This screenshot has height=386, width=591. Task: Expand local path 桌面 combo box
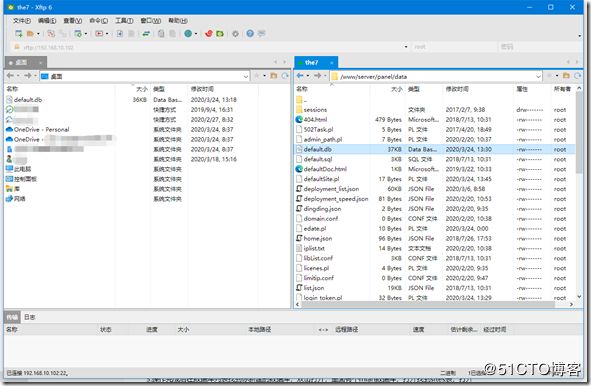coord(246,77)
